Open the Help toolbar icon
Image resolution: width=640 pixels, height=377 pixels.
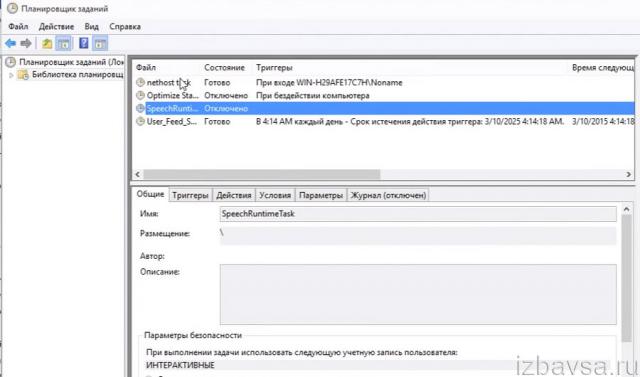click(84, 43)
